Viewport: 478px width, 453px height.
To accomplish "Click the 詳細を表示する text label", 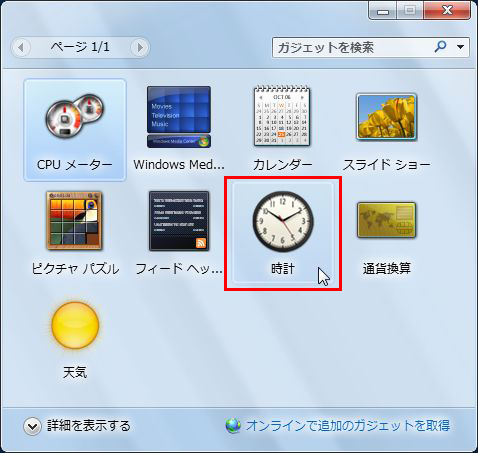I will [89, 426].
